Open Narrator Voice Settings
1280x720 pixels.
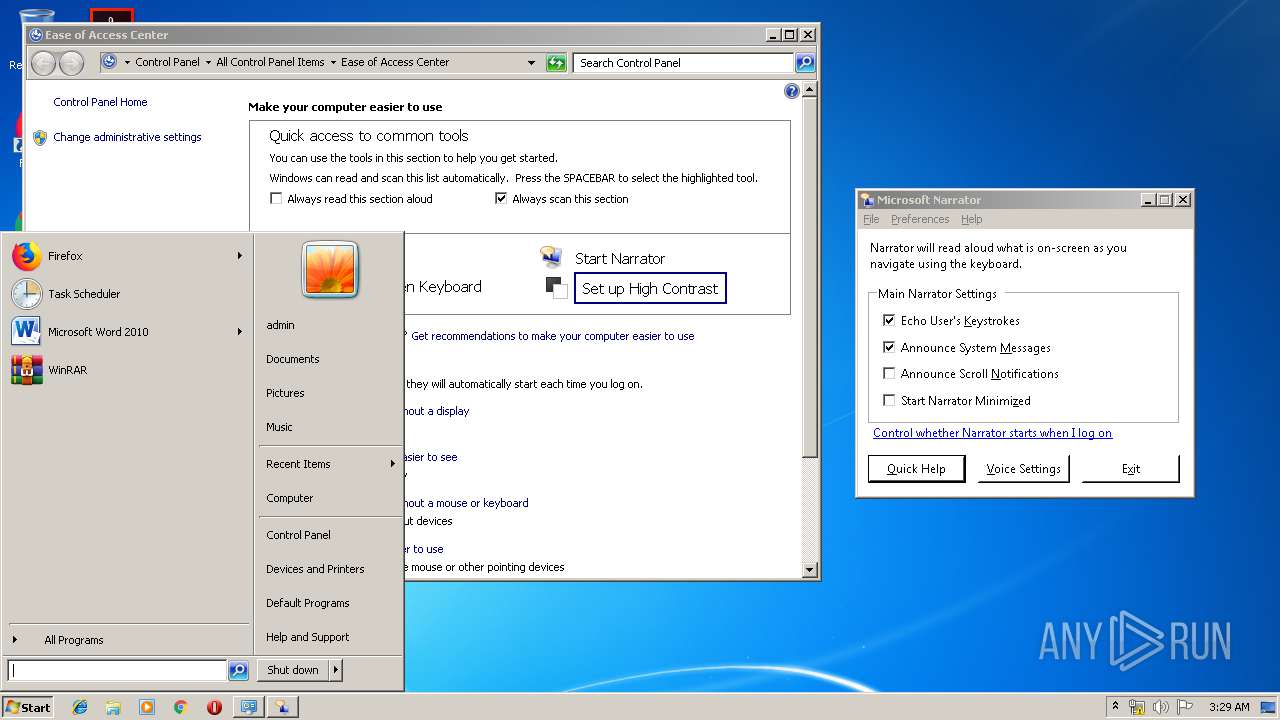pos(1023,469)
